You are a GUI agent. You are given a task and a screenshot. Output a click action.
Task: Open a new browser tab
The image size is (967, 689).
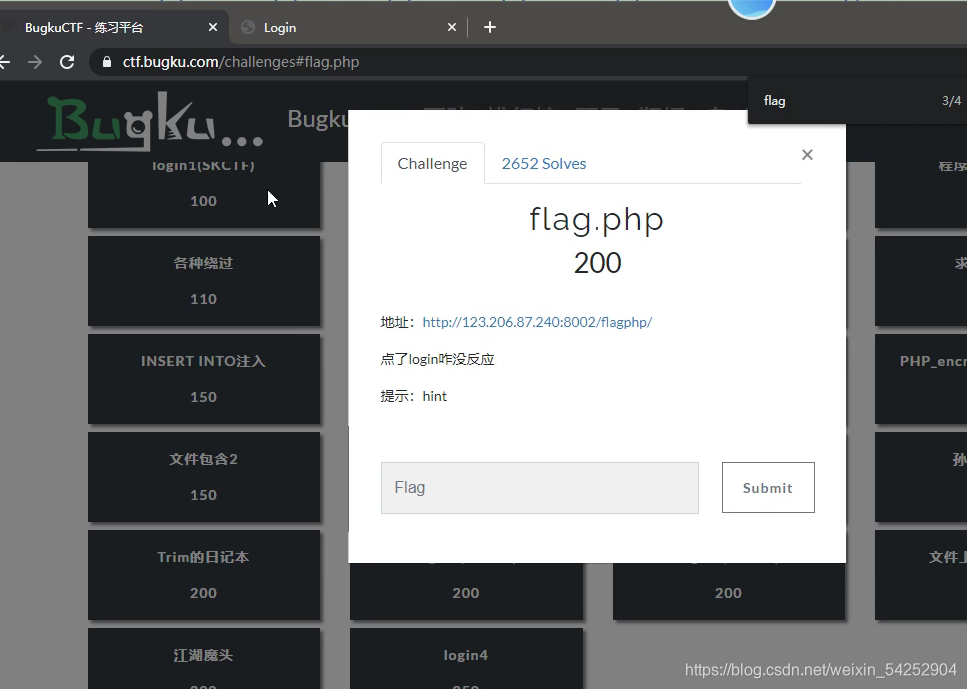point(490,27)
